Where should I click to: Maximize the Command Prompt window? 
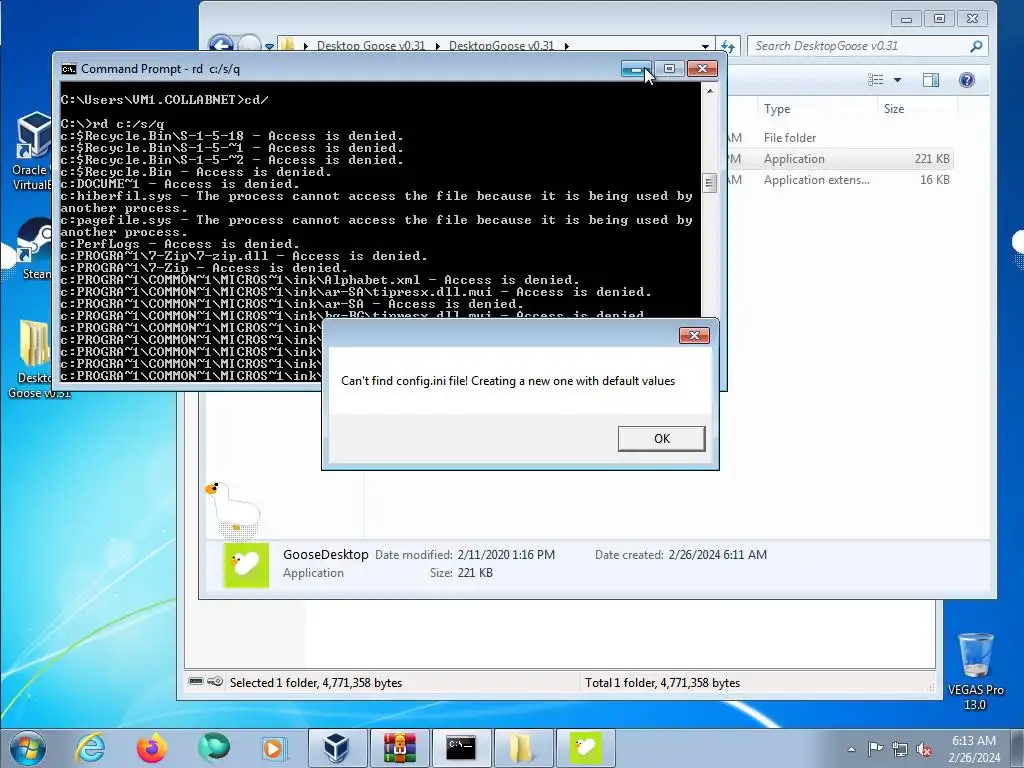669,69
